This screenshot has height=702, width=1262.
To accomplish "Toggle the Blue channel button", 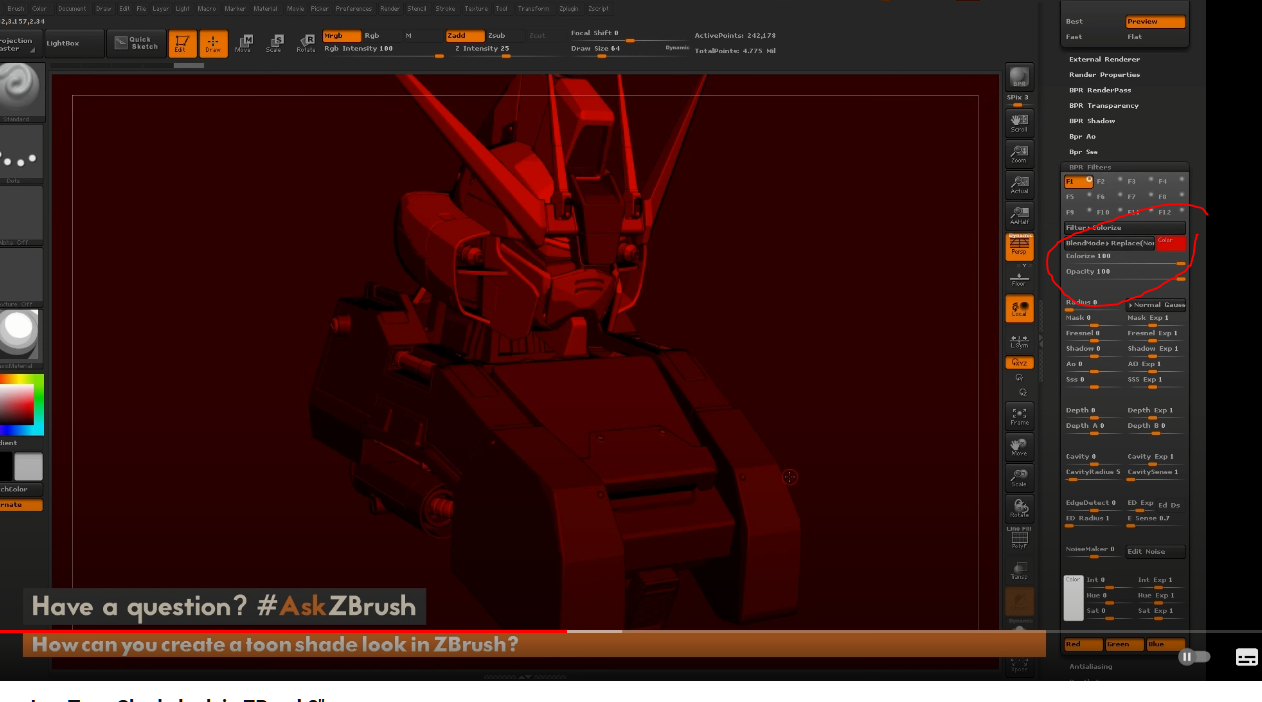I will (1165, 644).
